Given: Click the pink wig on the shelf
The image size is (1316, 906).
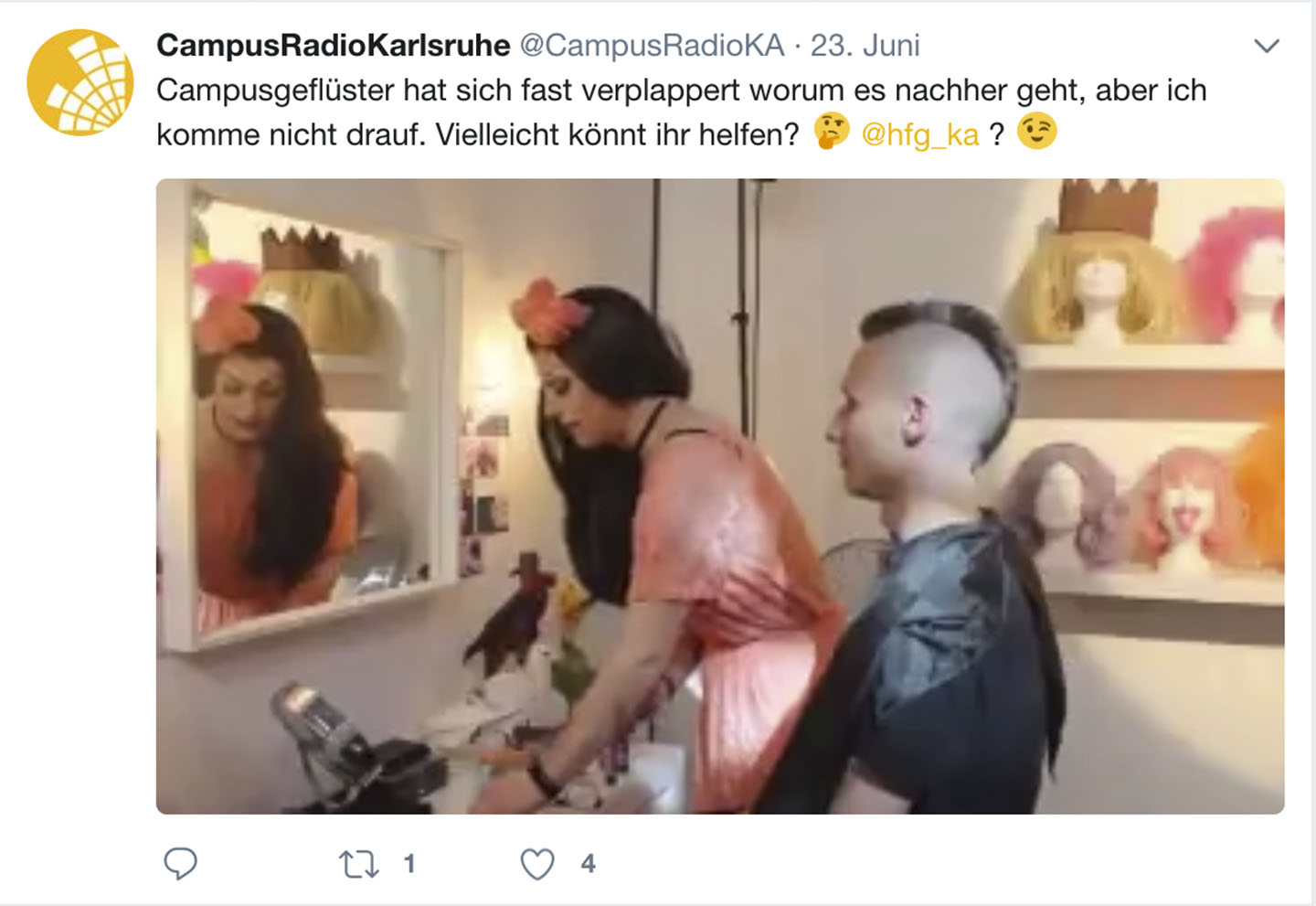Looking at the screenshot, I should [1238, 274].
